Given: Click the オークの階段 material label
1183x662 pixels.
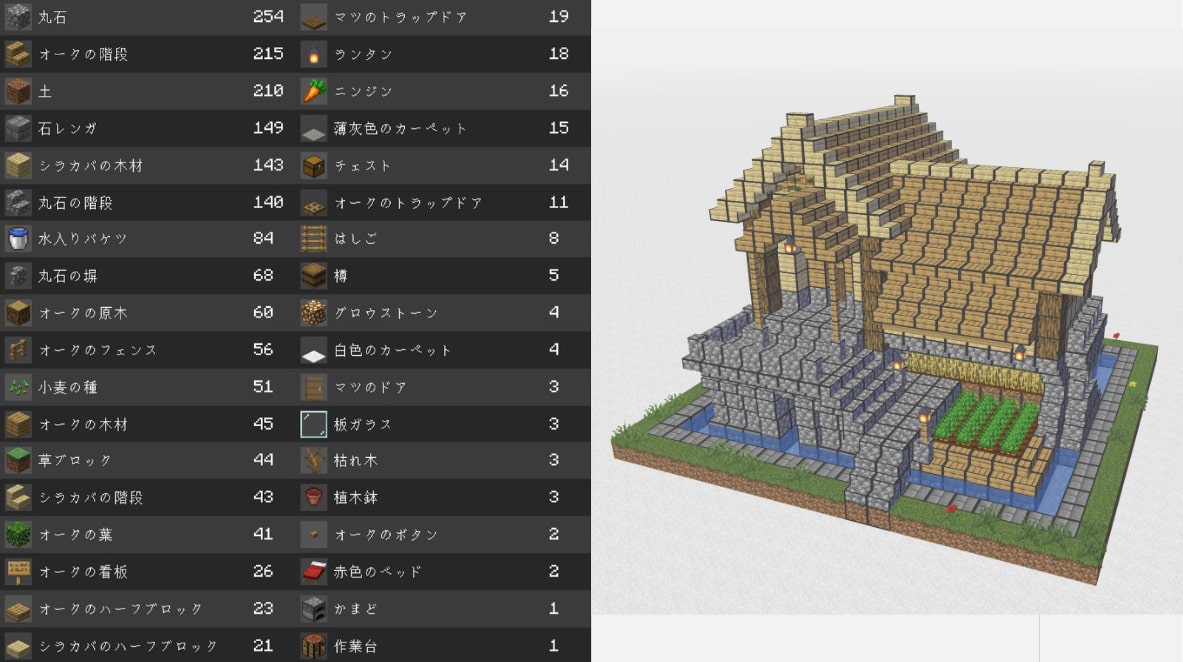Looking at the screenshot, I should 83,54.
